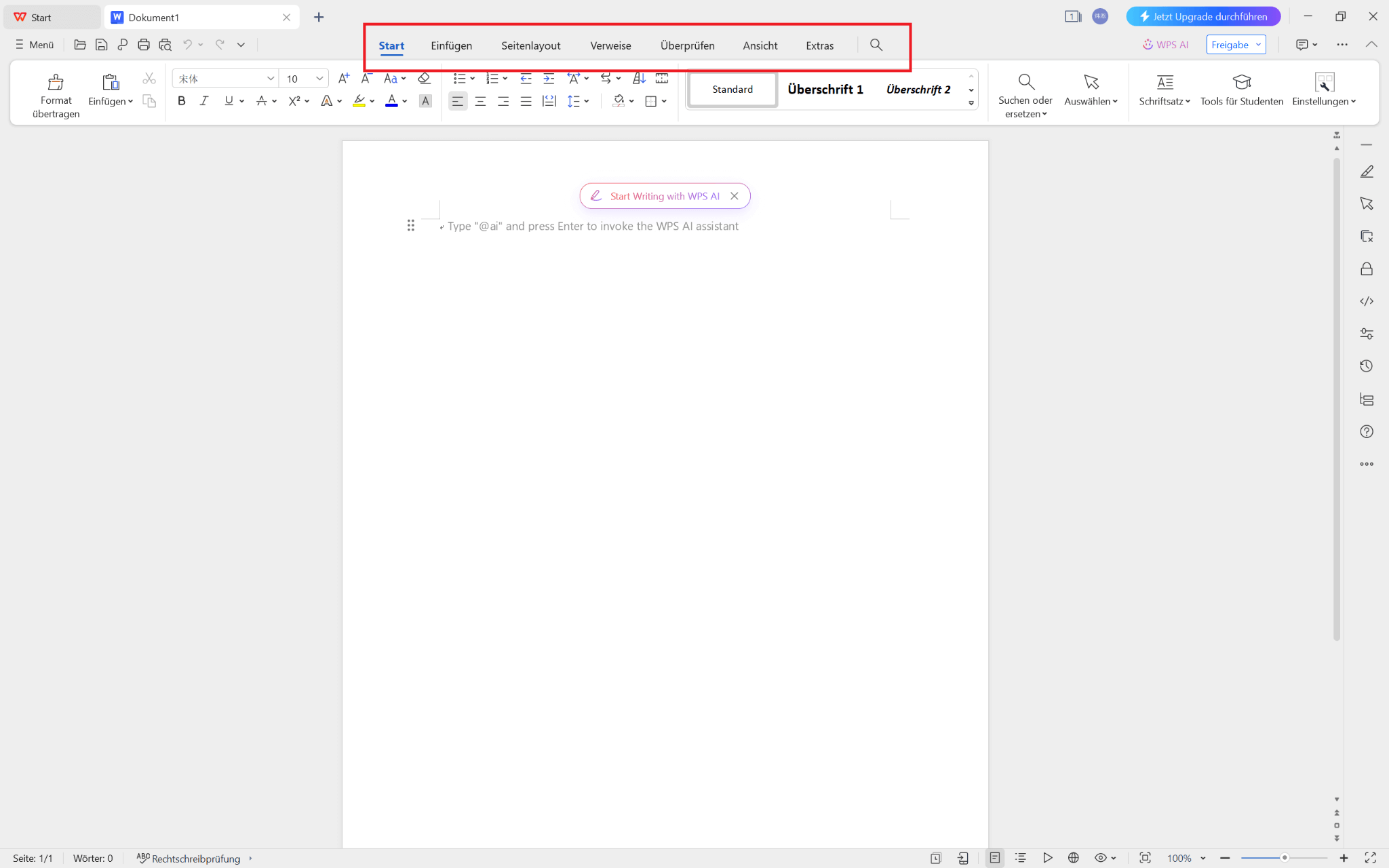The height and width of the screenshot is (868, 1389).
Task: Open Suchen oder ersetzen
Action: point(1024,93)
